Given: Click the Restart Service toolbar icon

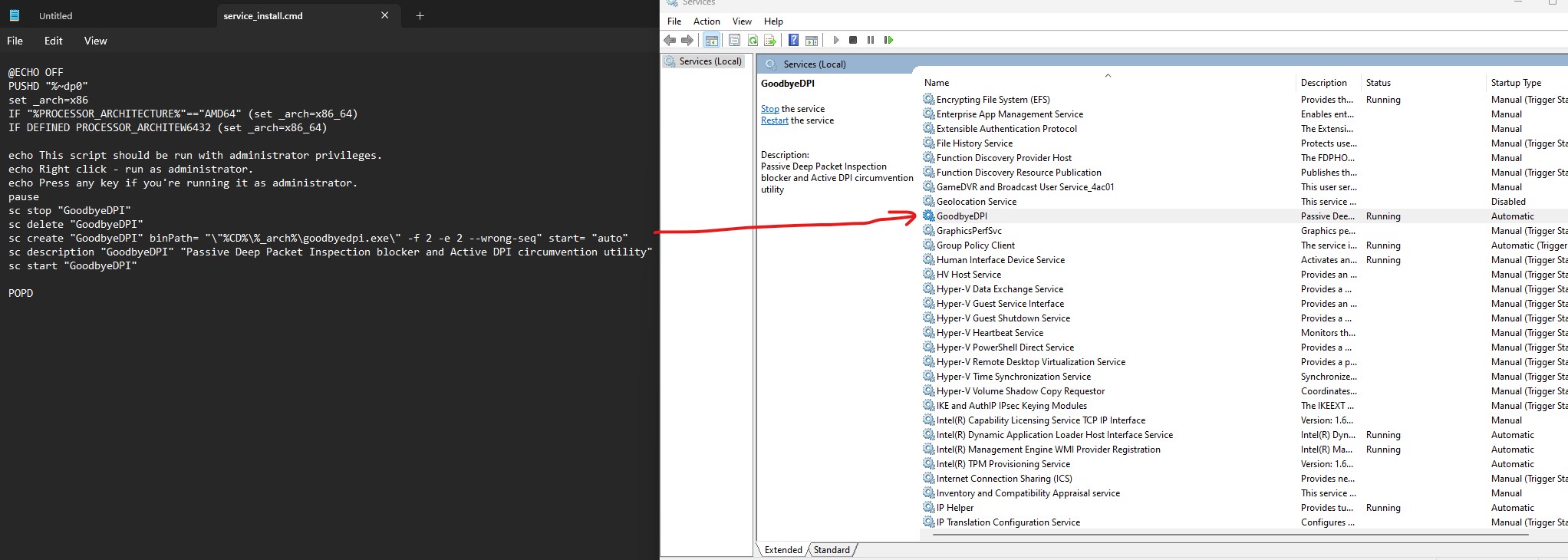Looking at the screenshot, I should click(888, 40).
